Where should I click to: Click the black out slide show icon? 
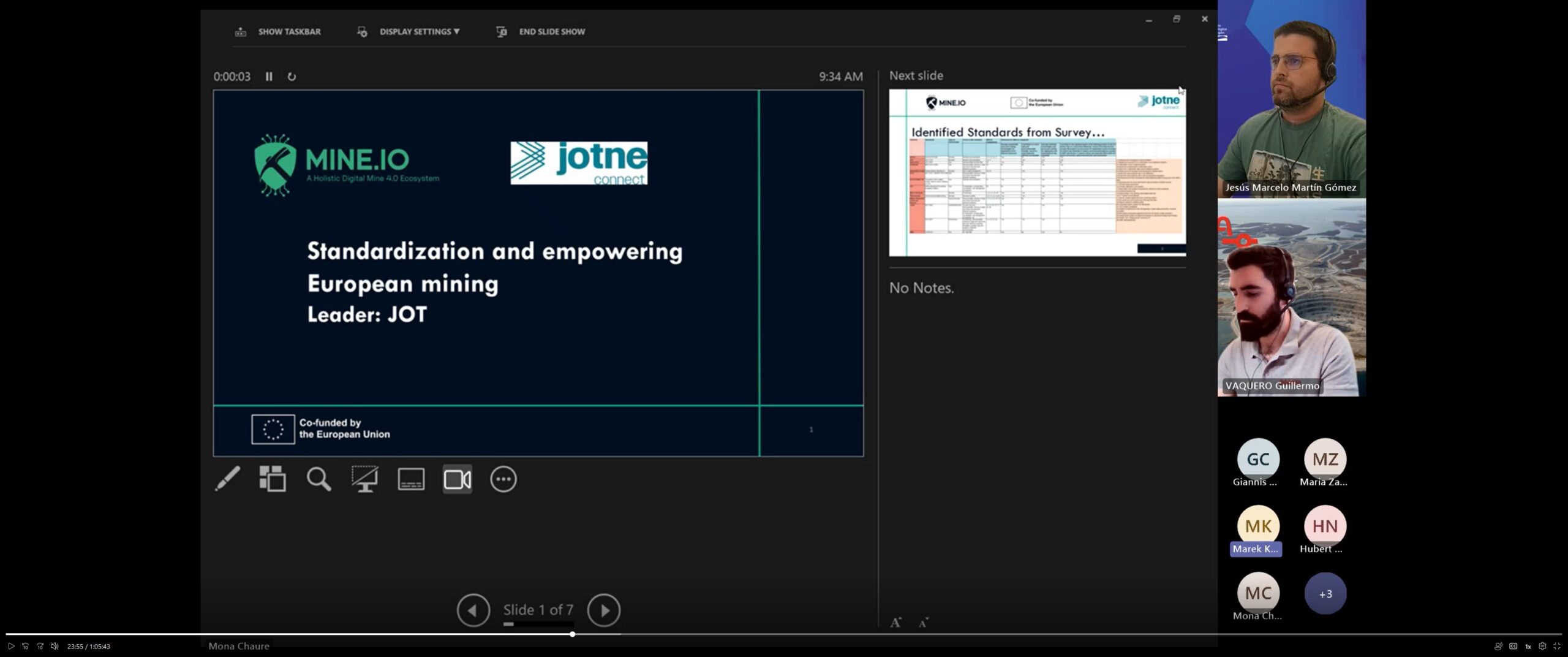(364, 479)
